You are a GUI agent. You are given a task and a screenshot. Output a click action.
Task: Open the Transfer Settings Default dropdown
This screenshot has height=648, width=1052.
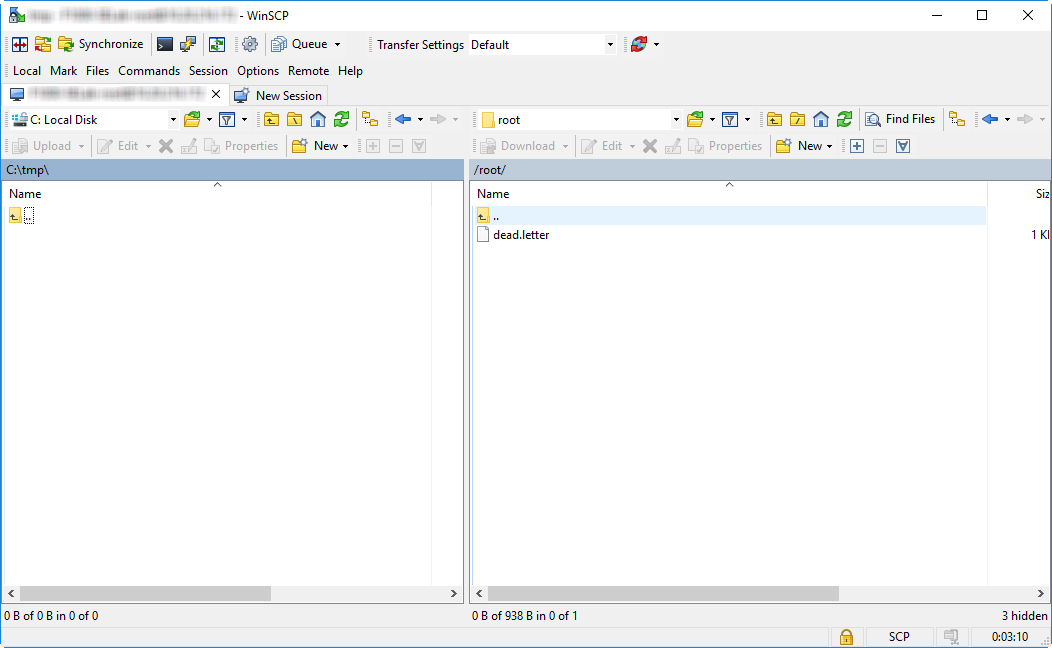pos(610,45)
